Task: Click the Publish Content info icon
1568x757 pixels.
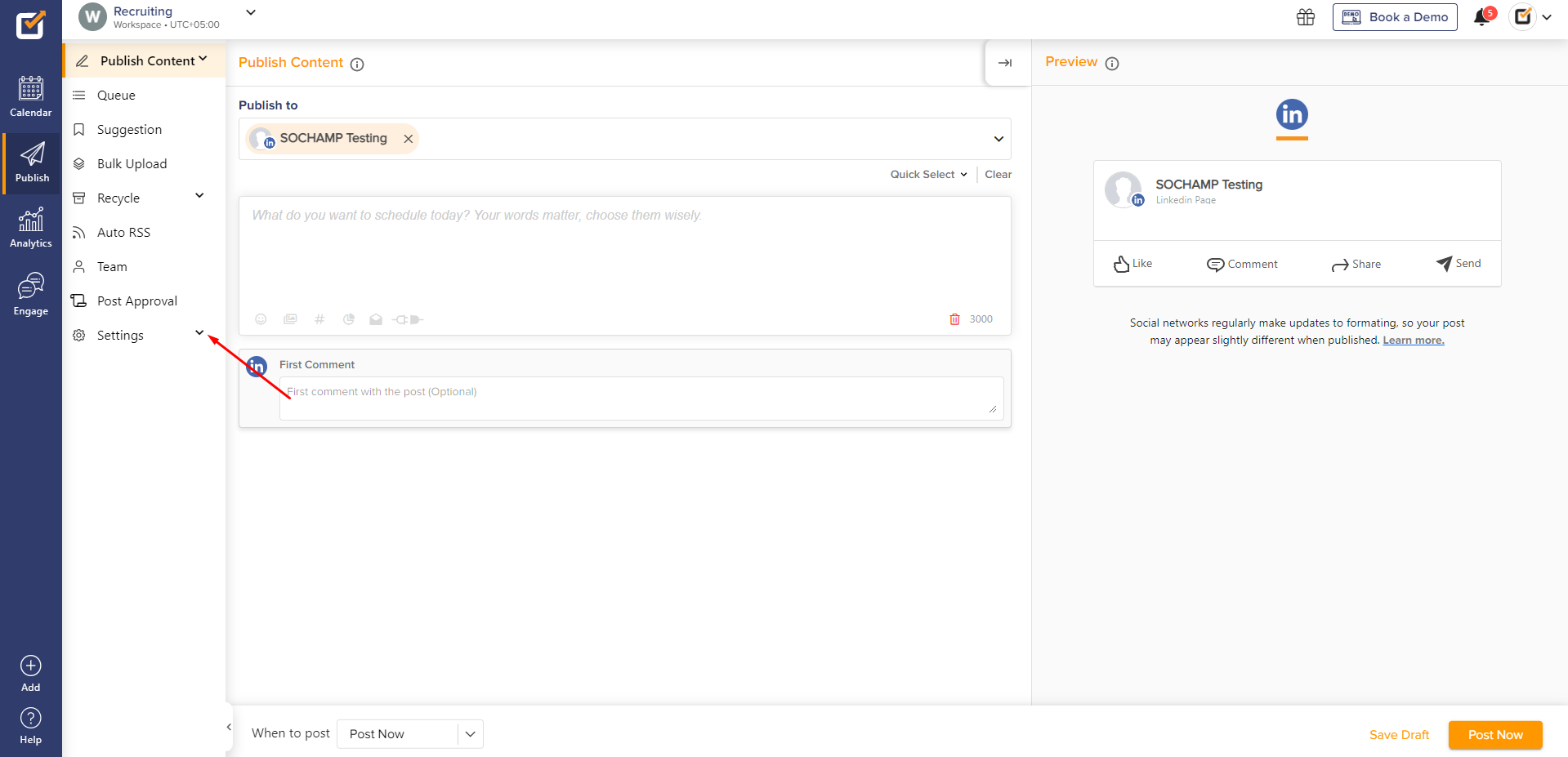Action: click(x=357, y=64)
